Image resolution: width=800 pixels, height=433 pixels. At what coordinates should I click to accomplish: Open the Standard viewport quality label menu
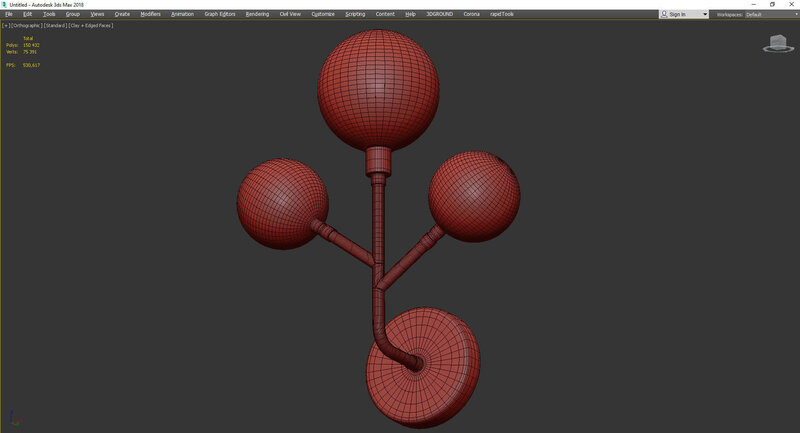pyautogui.click(x=54, y=25)
